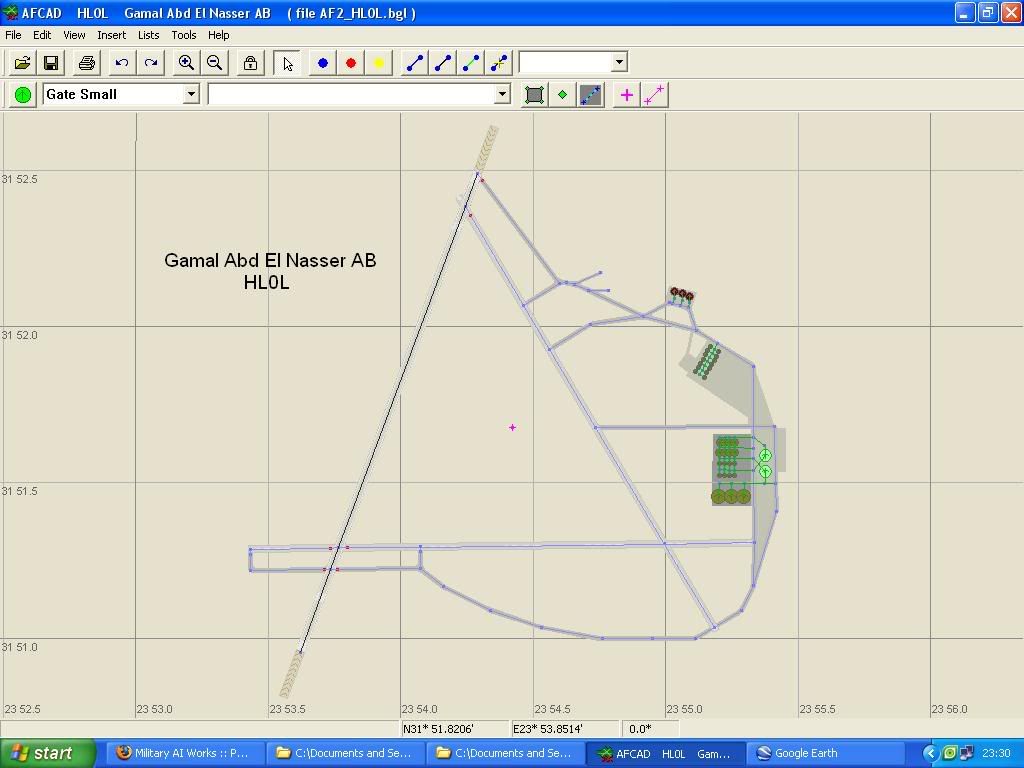Redo the last undone edit
This screenshot has width=1024, height=768.
[151, 63]
